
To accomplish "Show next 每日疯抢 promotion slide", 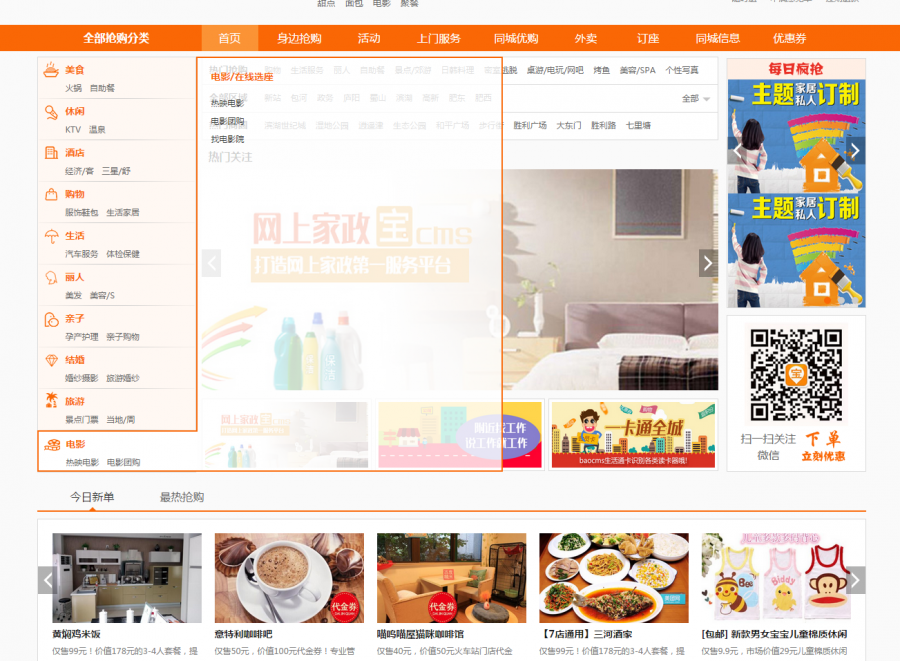I will point(855,151).
